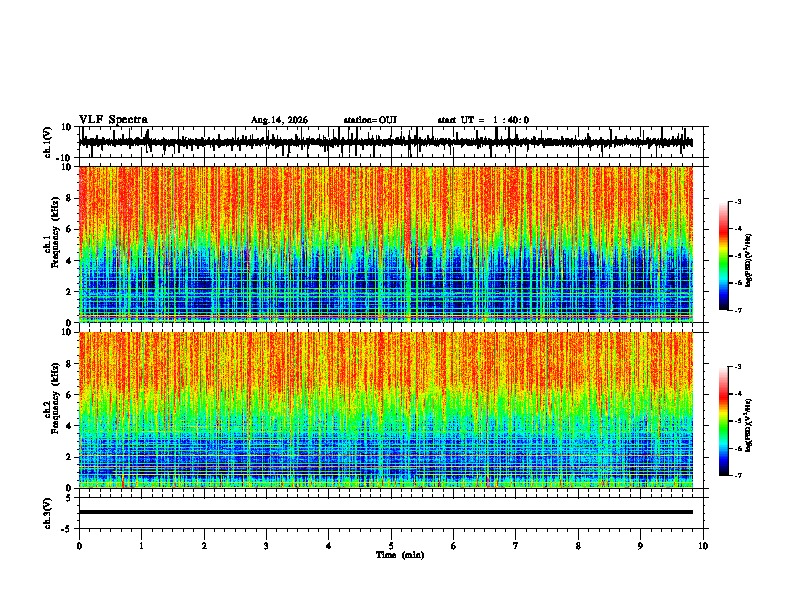Click the time axis tick label "5" above "Time (min)"
This screenshot has height=612, width=792.
[x=391, y=546]
